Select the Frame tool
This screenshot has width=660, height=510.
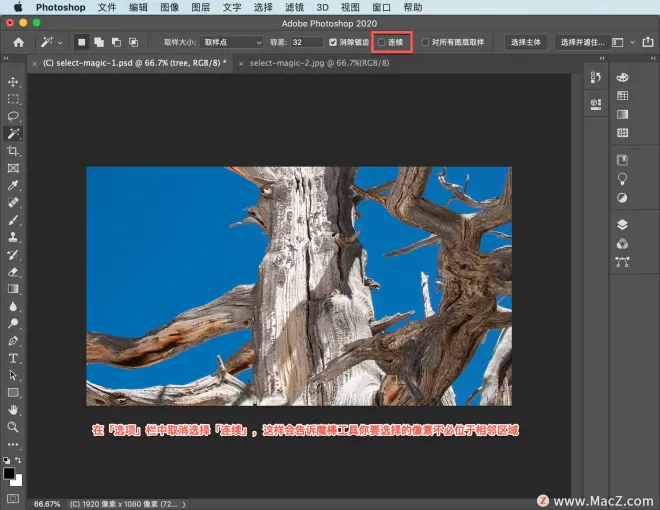click(13, 168)
